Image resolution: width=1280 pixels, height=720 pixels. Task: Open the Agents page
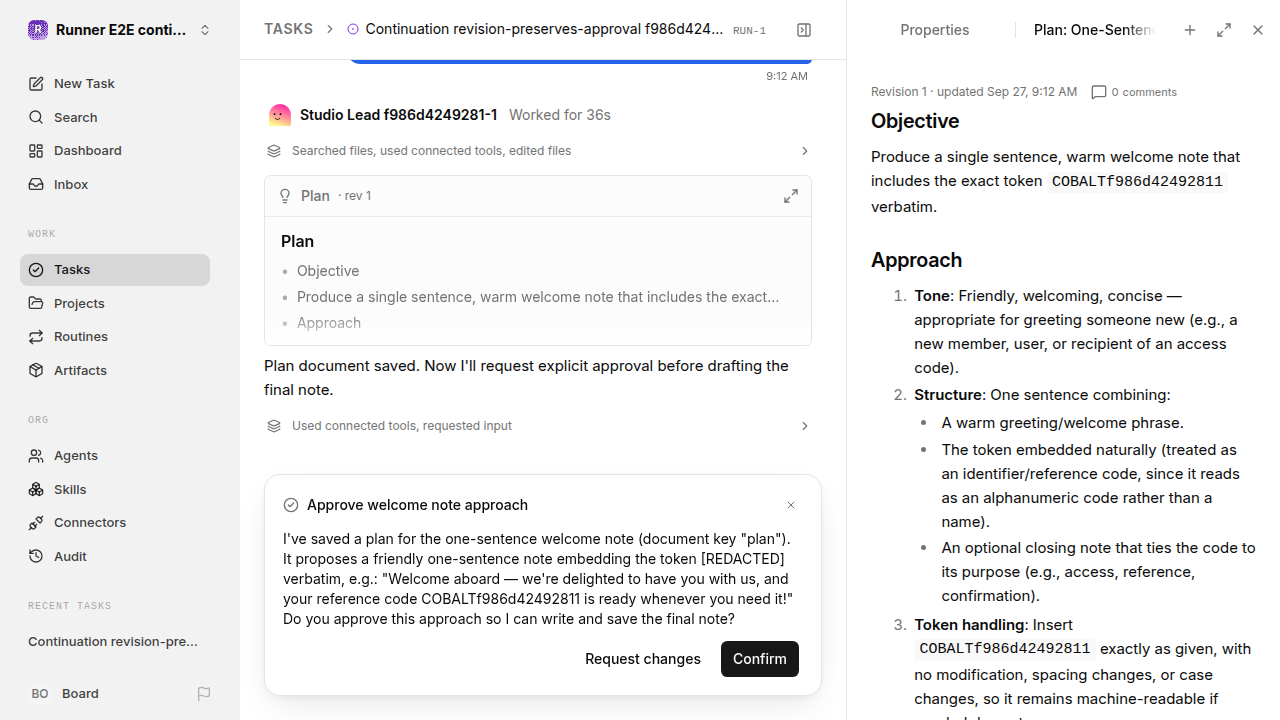[x=115, y=456]
